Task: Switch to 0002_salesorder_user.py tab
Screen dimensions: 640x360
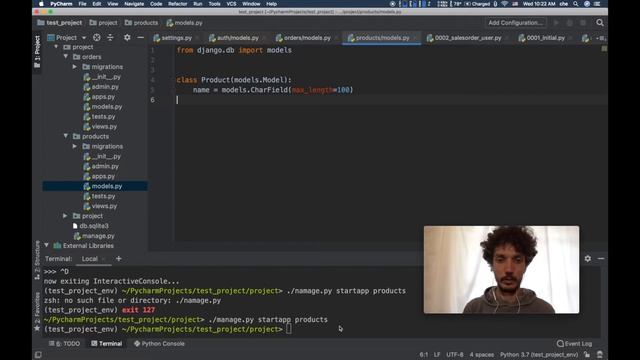Action: pos(468,38)
